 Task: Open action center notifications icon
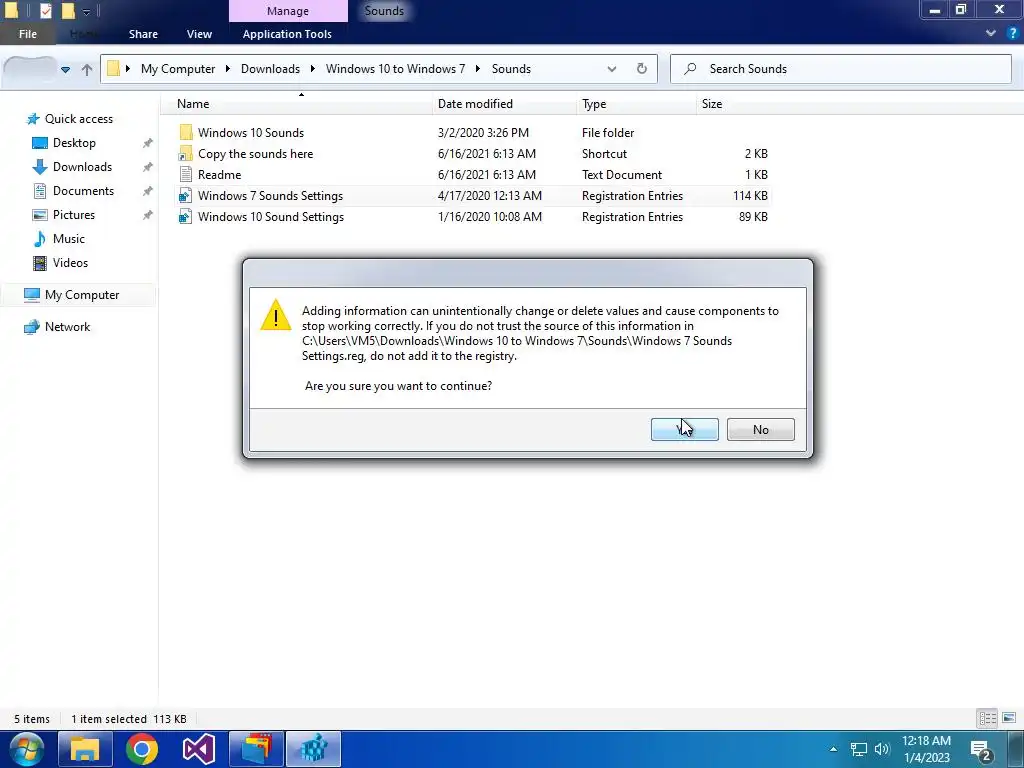click(x=981, y=750)
